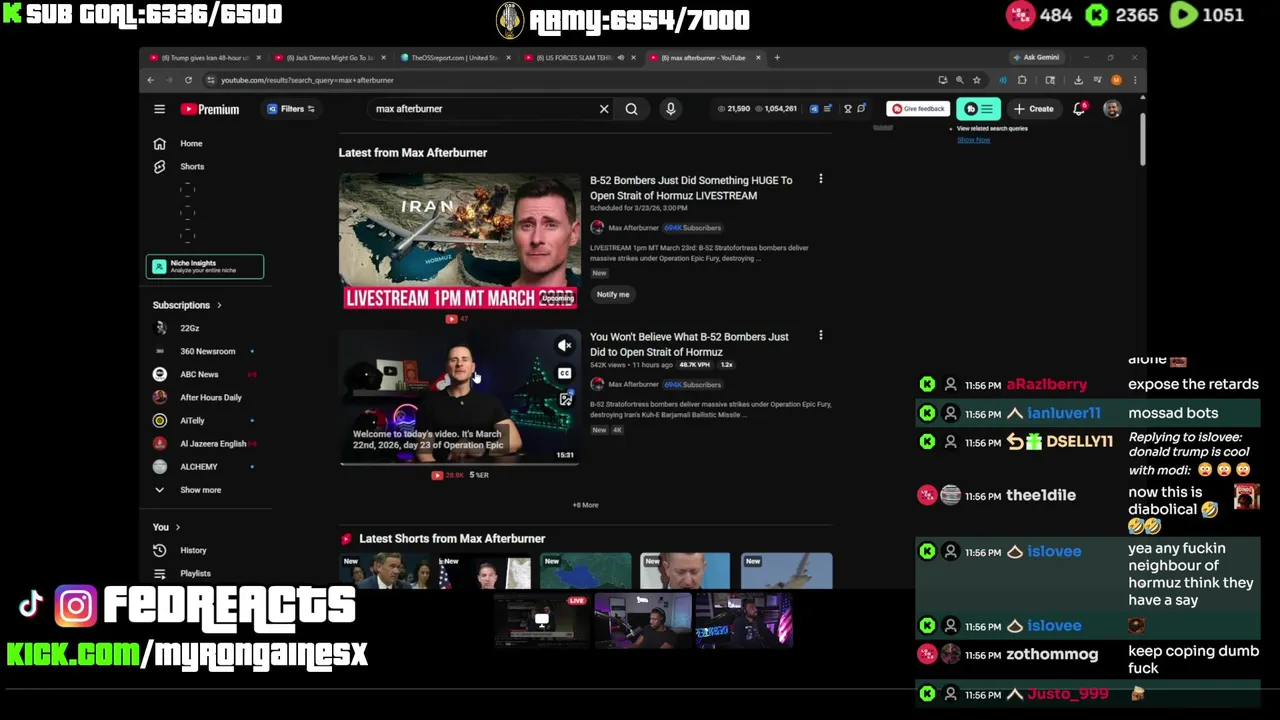Expand the '+8 More' results link

click(585, 505)
